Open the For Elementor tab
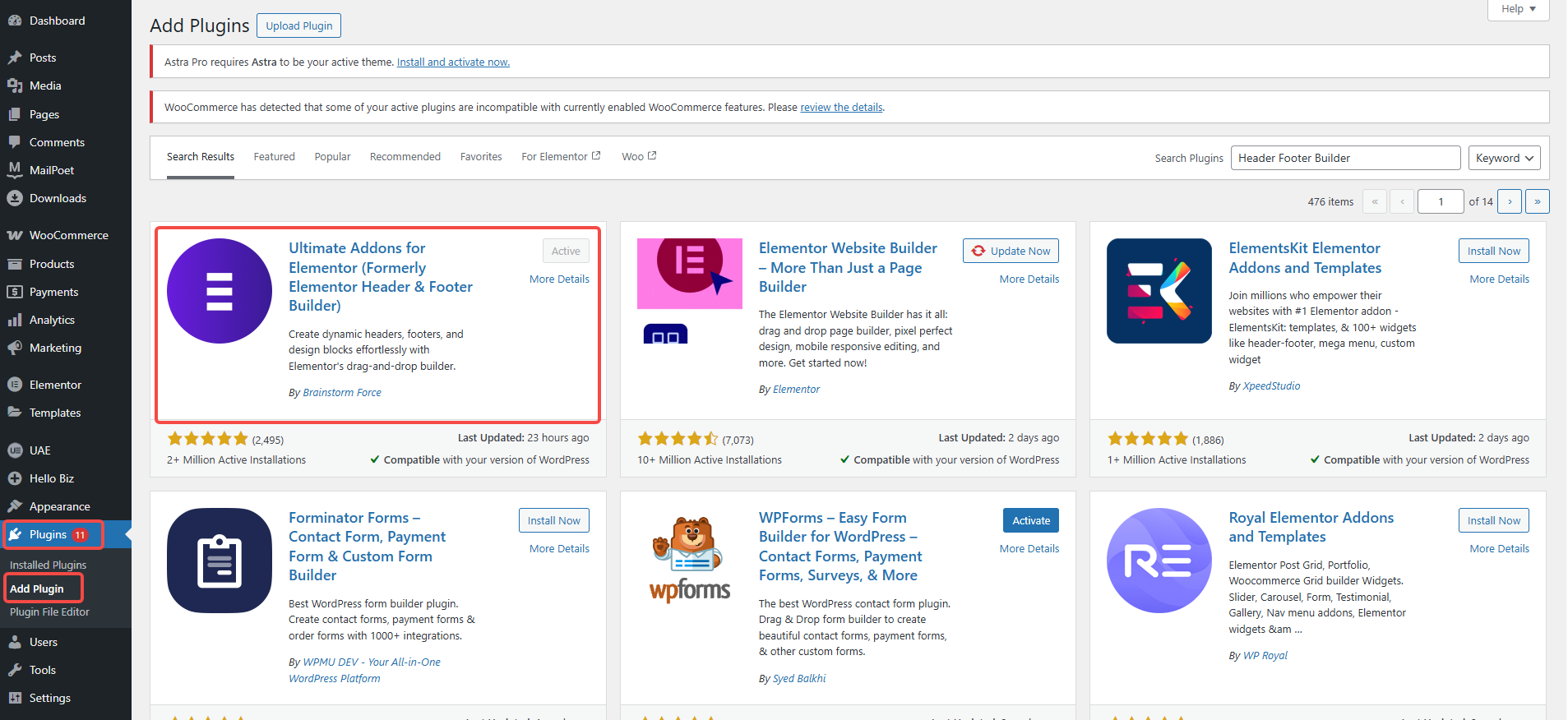 561,156
